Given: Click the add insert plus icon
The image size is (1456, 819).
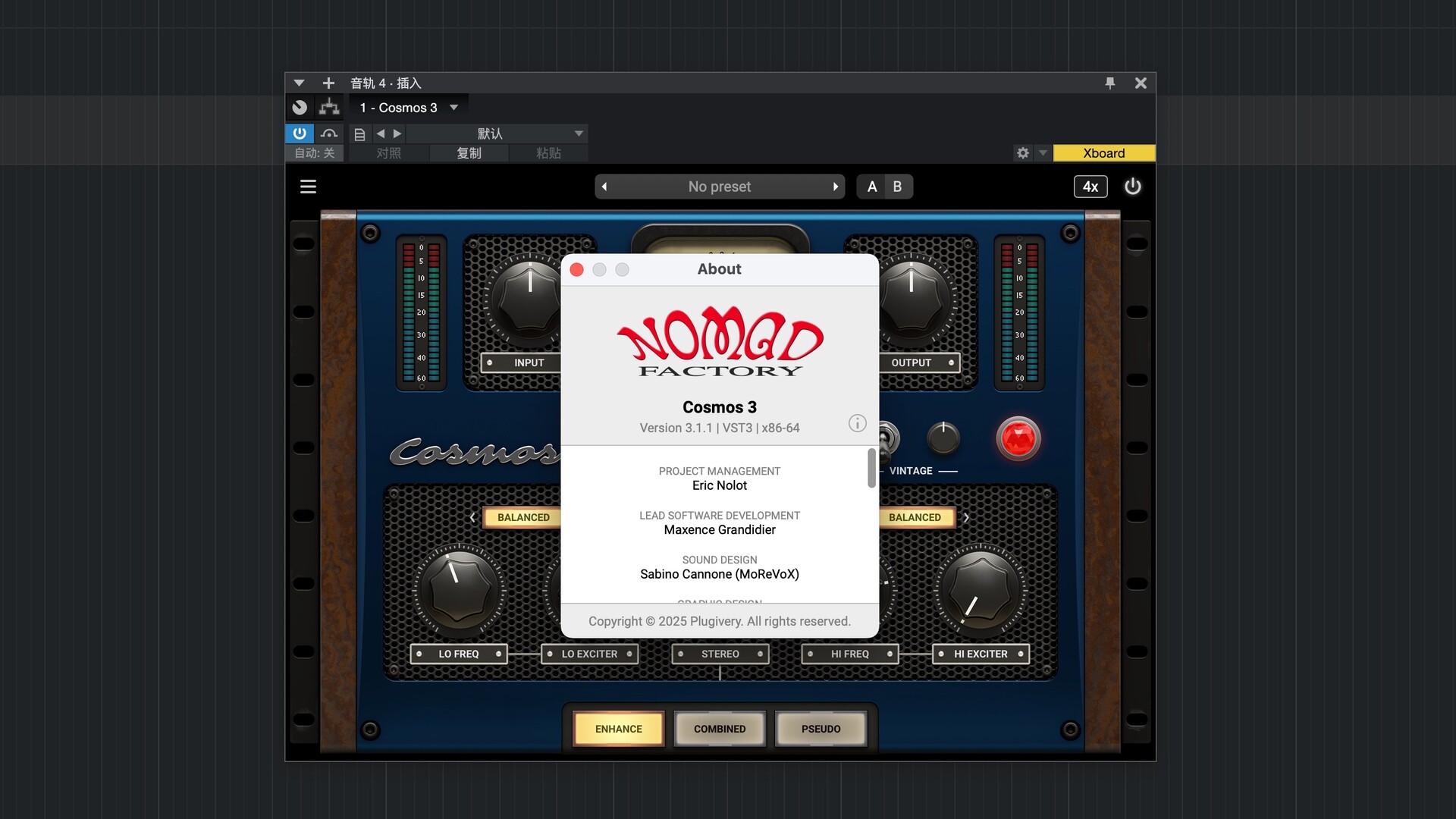Looking at the screenshot, I should pos(328,83).
